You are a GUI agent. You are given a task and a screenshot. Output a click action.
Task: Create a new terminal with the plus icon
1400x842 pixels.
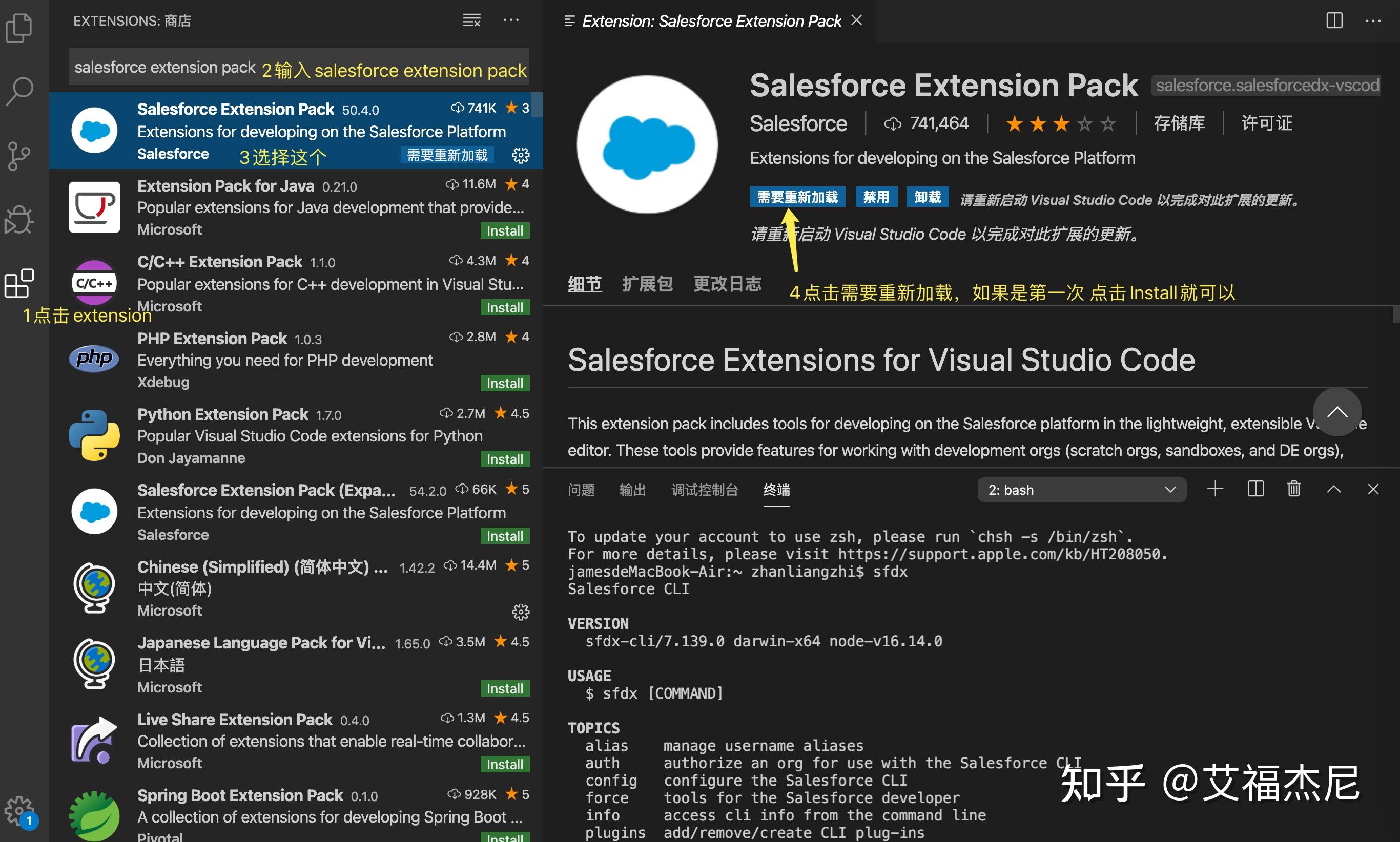click(1215, 489)
